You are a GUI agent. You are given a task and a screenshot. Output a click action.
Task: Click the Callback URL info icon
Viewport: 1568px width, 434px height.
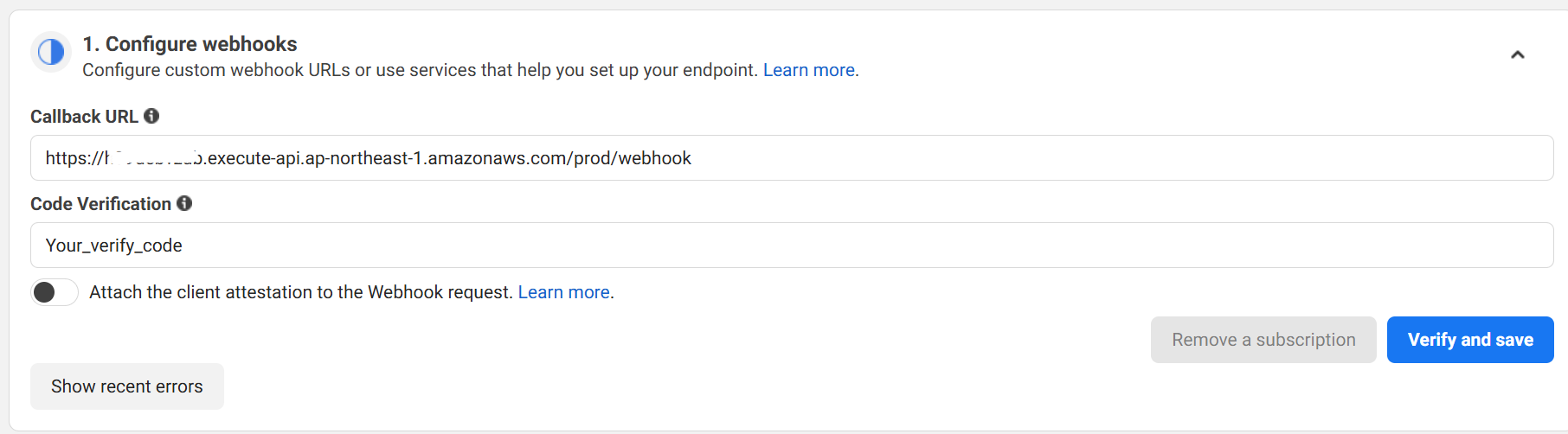pyautogui.click(x=151, y=116)
